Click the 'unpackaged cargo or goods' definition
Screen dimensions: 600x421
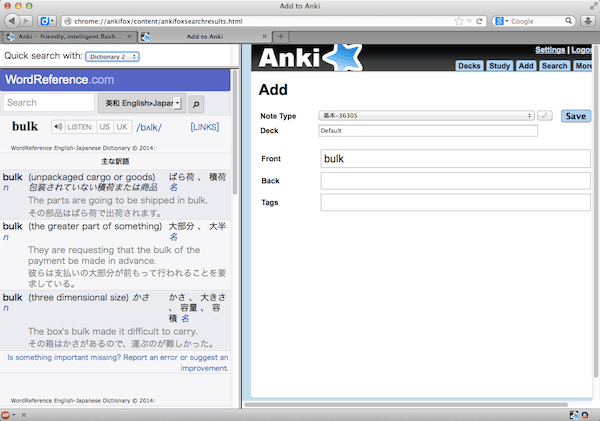coord(92,177)
